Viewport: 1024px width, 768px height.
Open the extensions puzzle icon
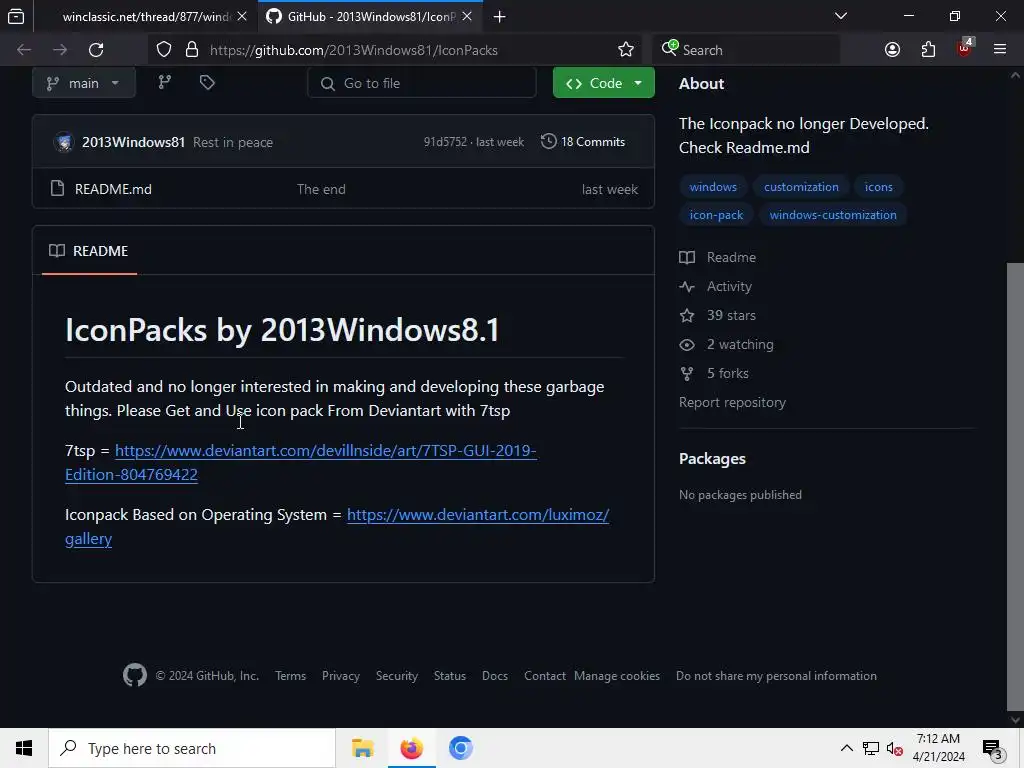click(x=928, y=50)
